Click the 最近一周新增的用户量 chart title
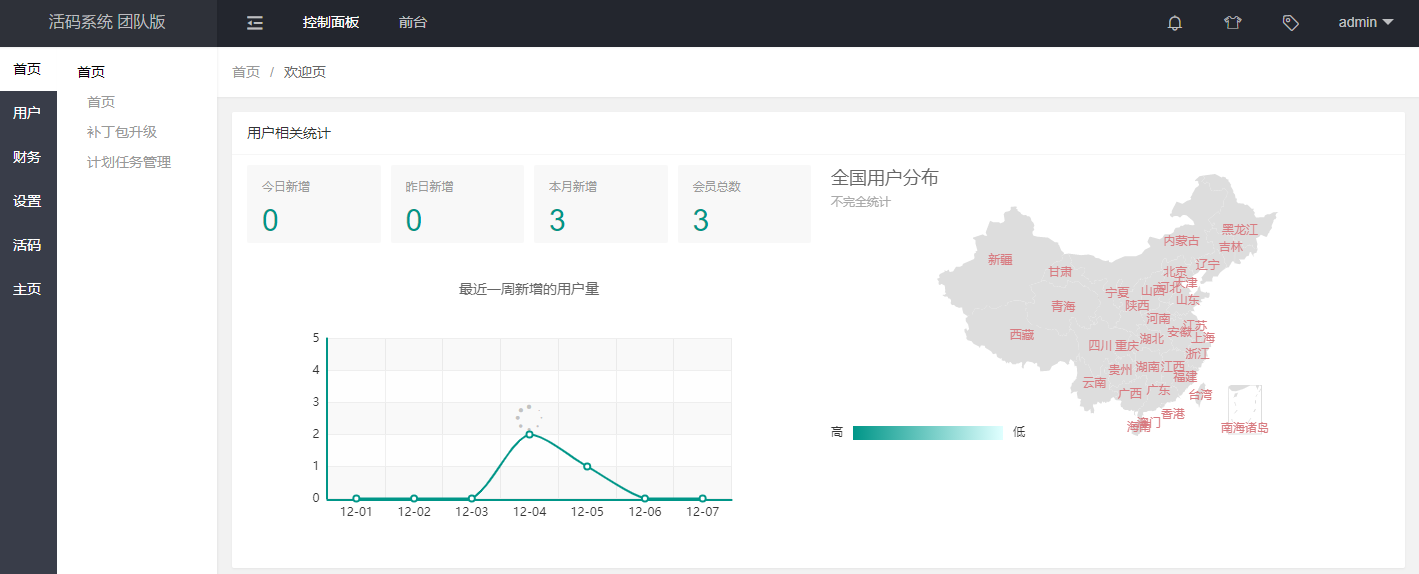 point(529,289)
